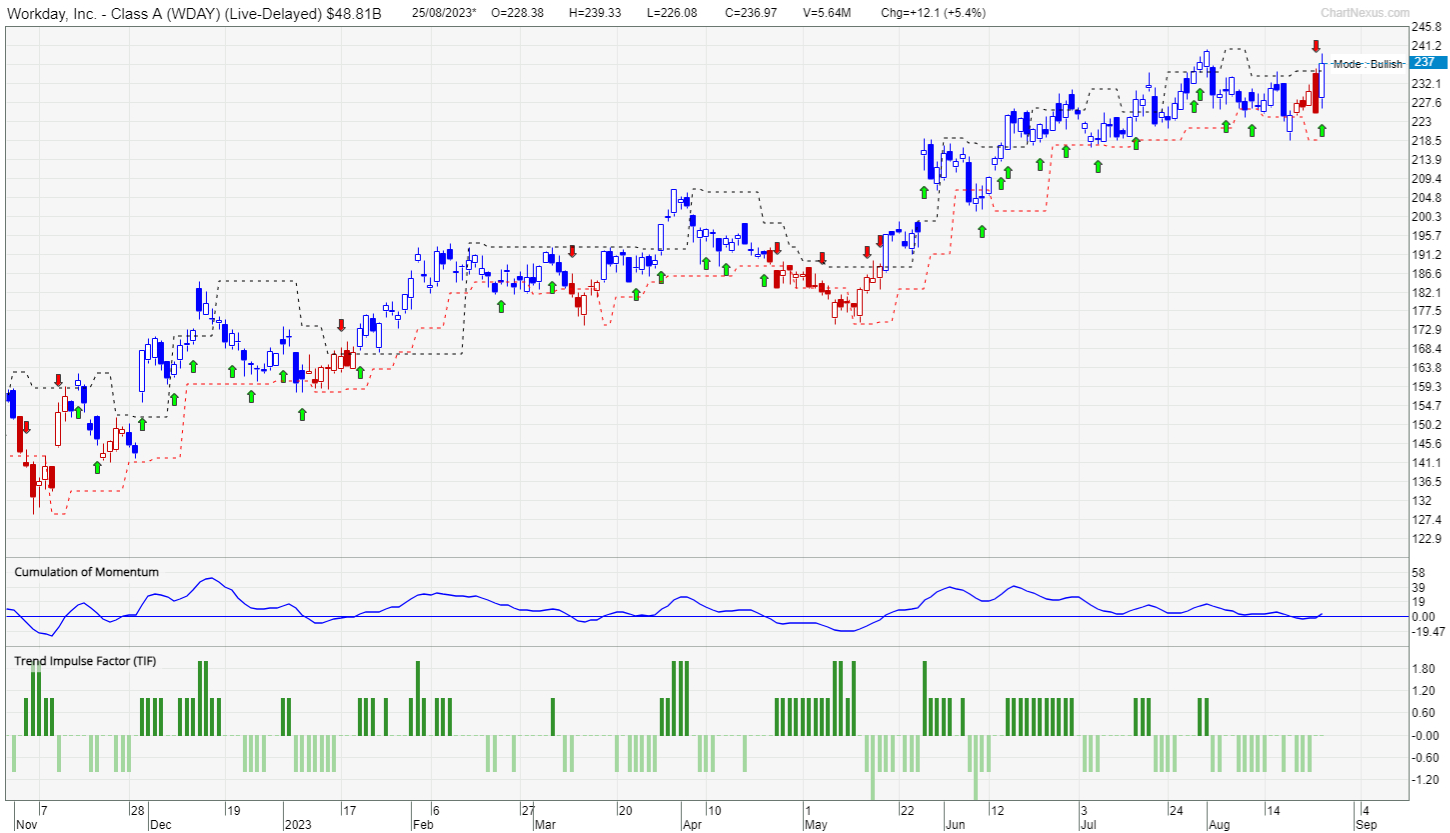Viewport: 1450px width, 833px height.
Task: Click the 245.8 price axis label
Action: click(1425, 27)
